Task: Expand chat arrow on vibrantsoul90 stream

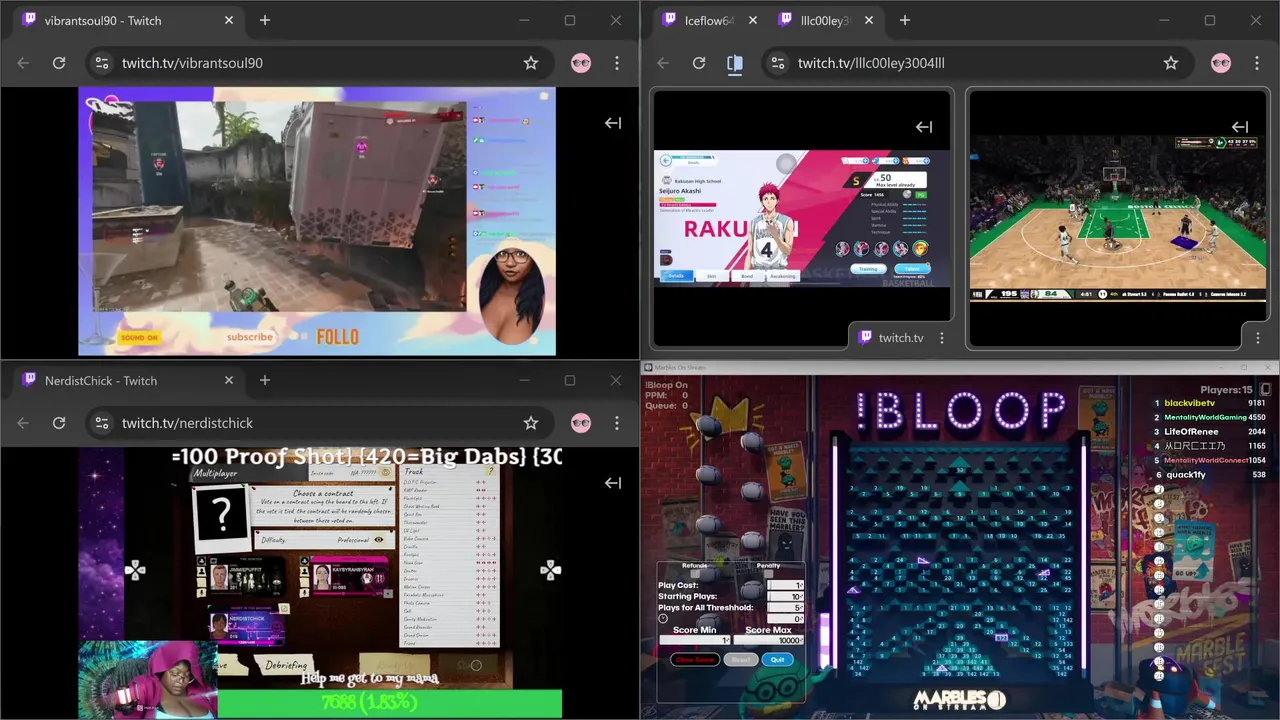Action: 613,123
